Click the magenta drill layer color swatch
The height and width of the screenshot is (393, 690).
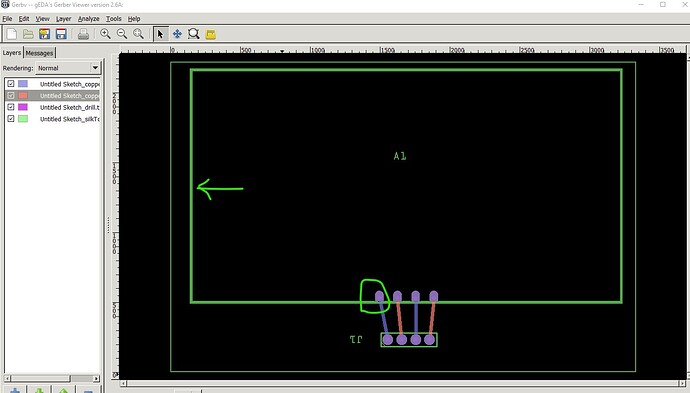[23, 107]
